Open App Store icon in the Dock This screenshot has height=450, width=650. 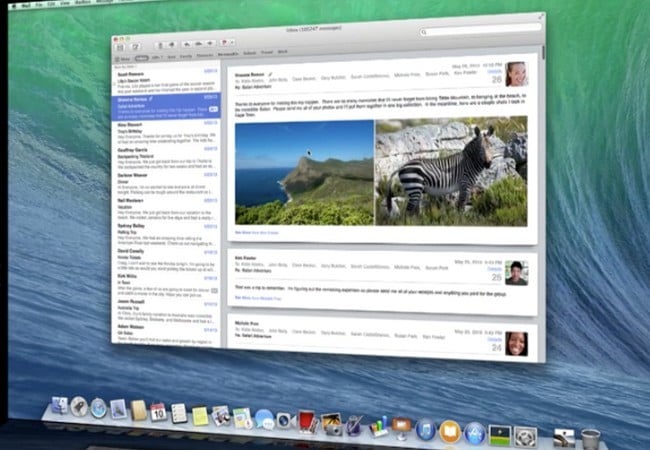tap(475, 433)
